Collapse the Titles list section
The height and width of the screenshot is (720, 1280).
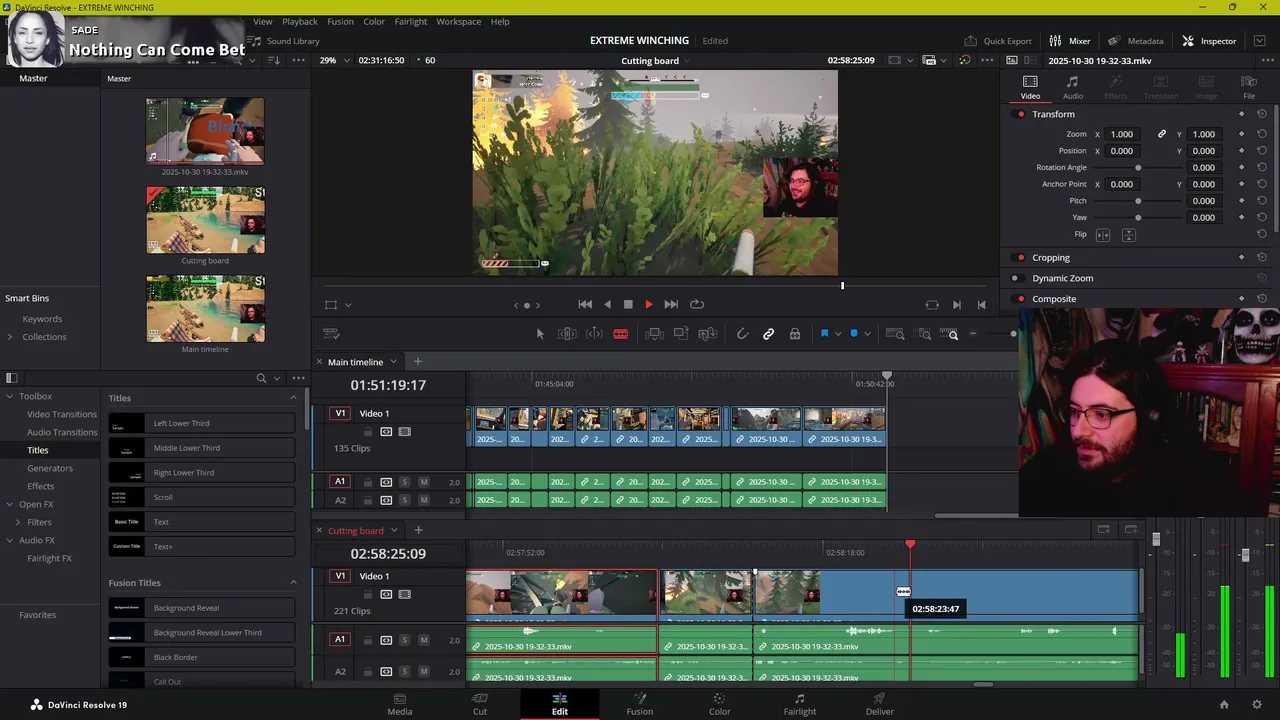pos(293,398)
